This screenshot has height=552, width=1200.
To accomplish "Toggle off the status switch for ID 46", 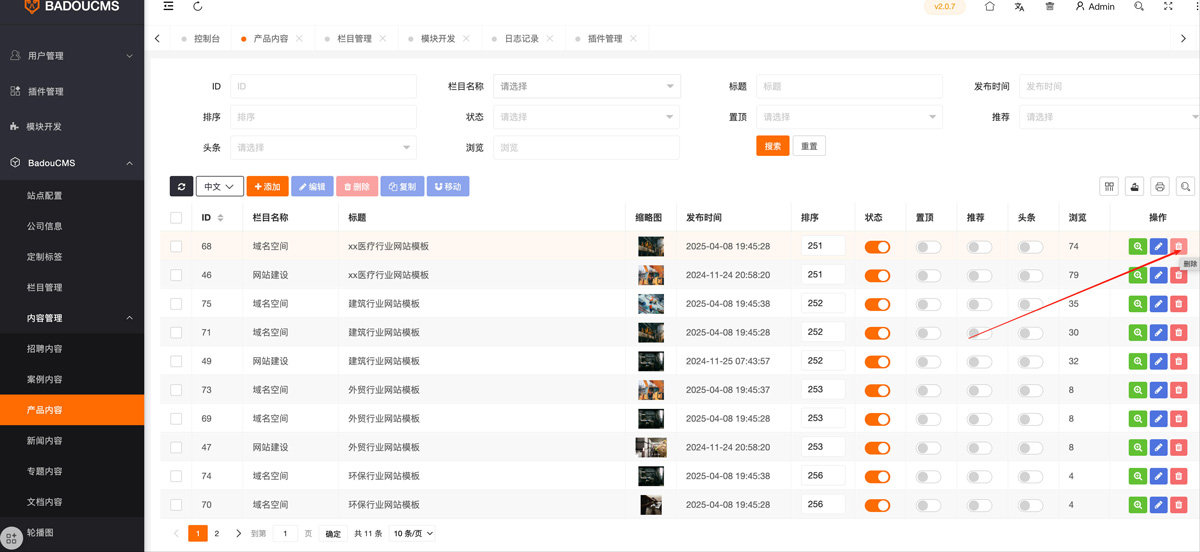I will click(877, 275).
